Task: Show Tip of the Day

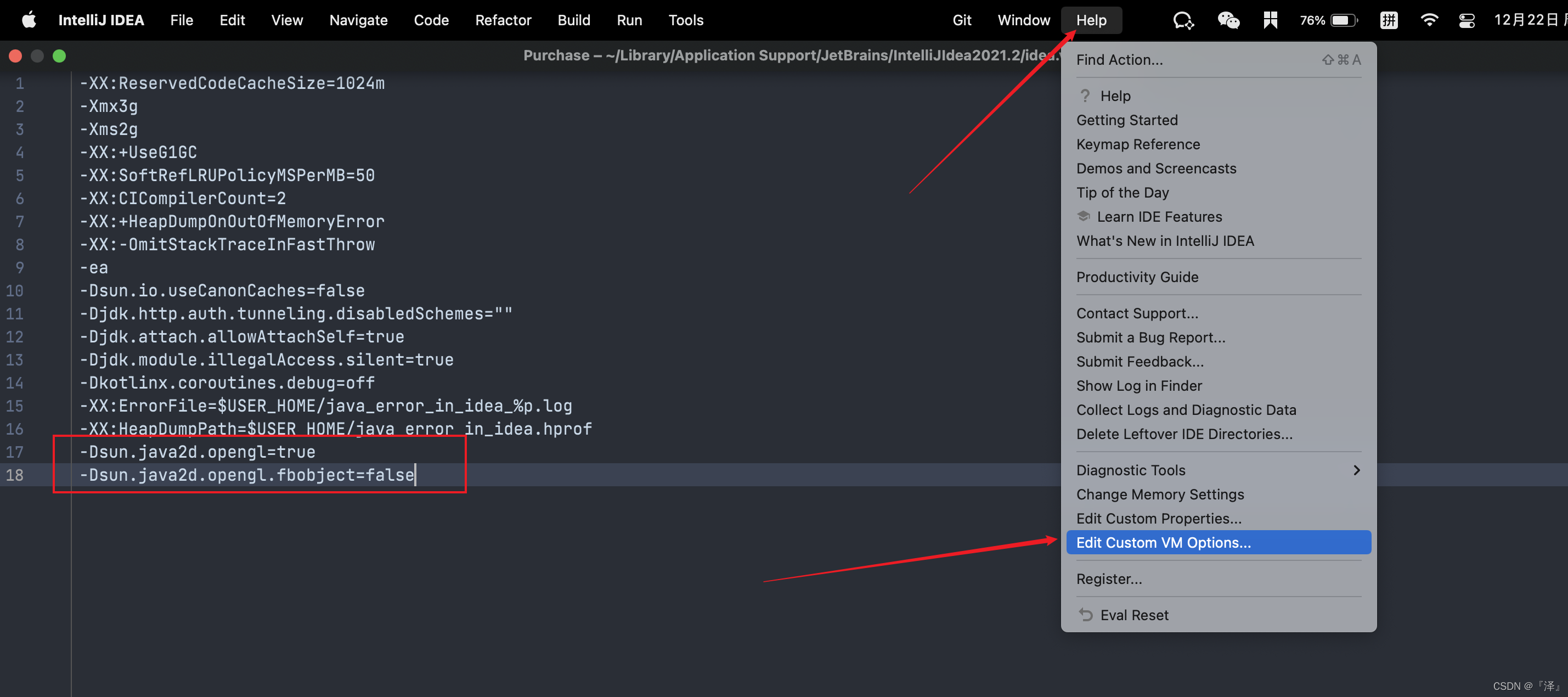Action: click(x=1218, y=192)
